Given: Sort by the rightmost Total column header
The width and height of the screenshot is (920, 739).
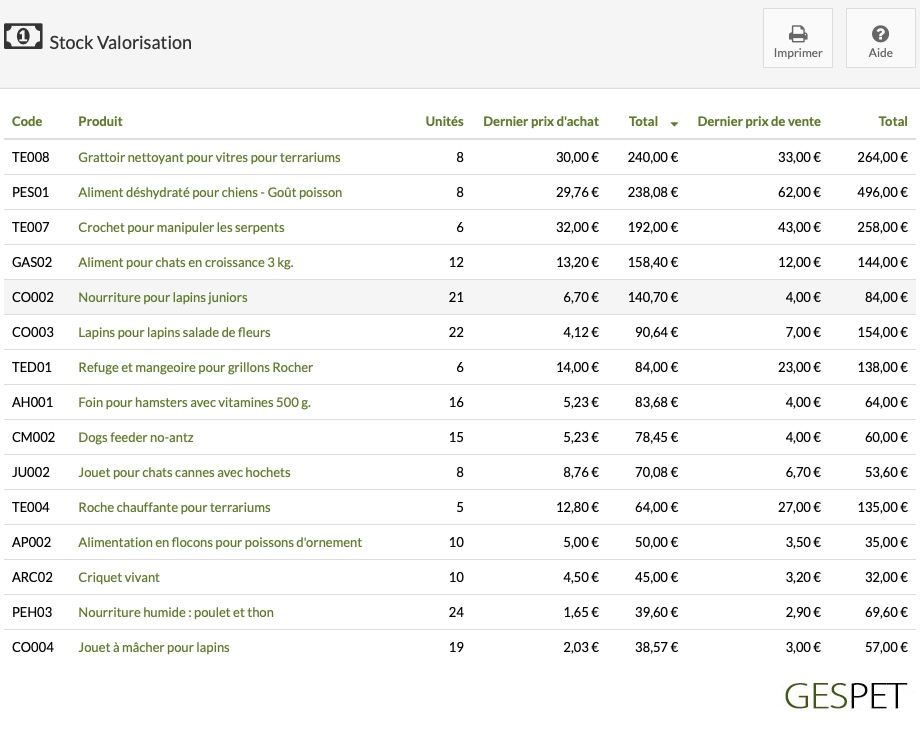Looking at the screenshot, I should (x=892, y=121).
